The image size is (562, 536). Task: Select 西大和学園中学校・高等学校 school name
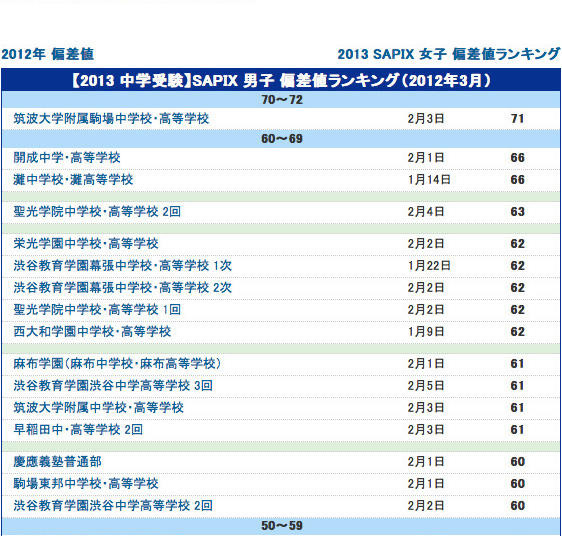[92, 332]
